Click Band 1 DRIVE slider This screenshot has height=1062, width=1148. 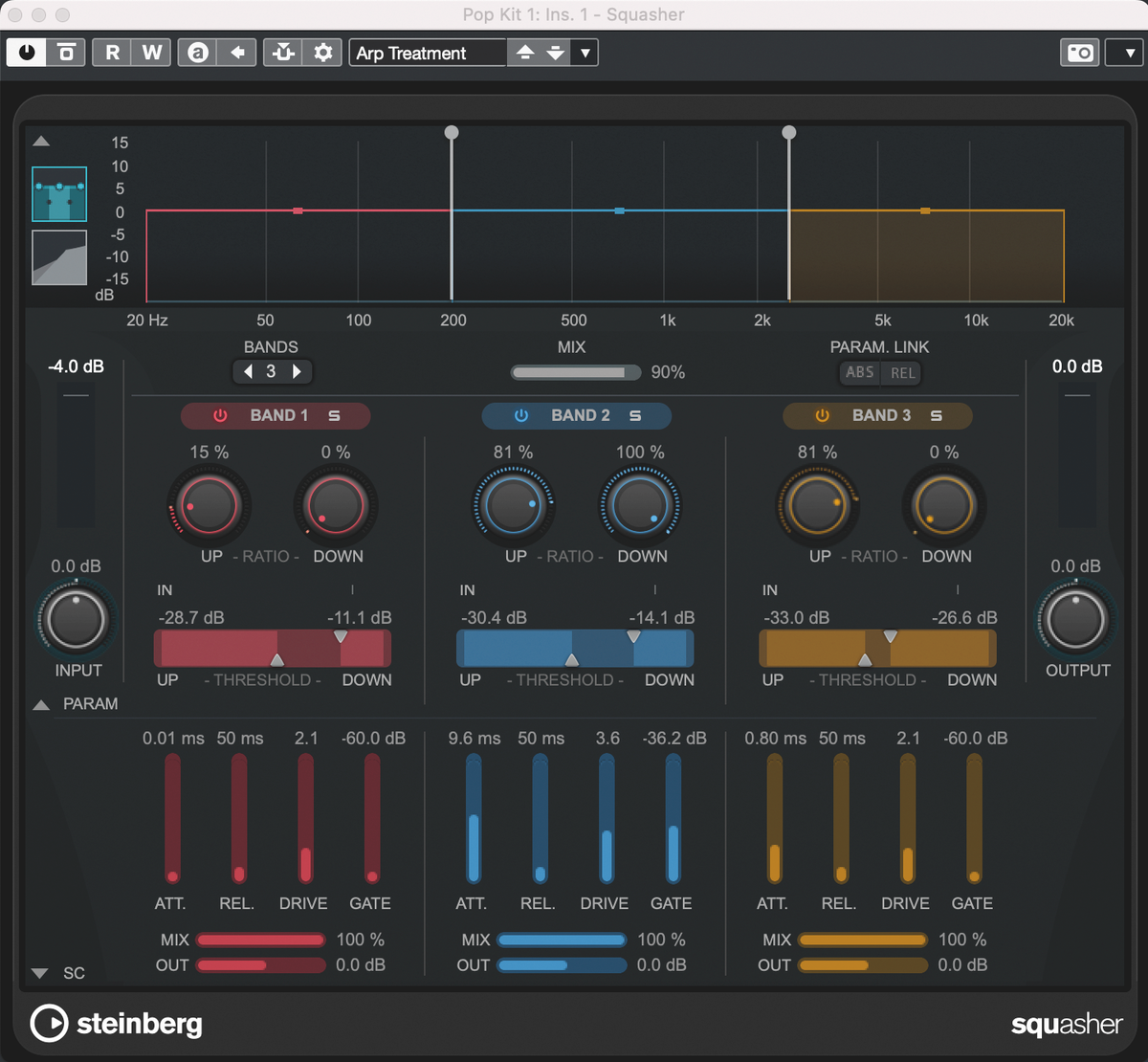pyautogui.click(x=305, y=819)
